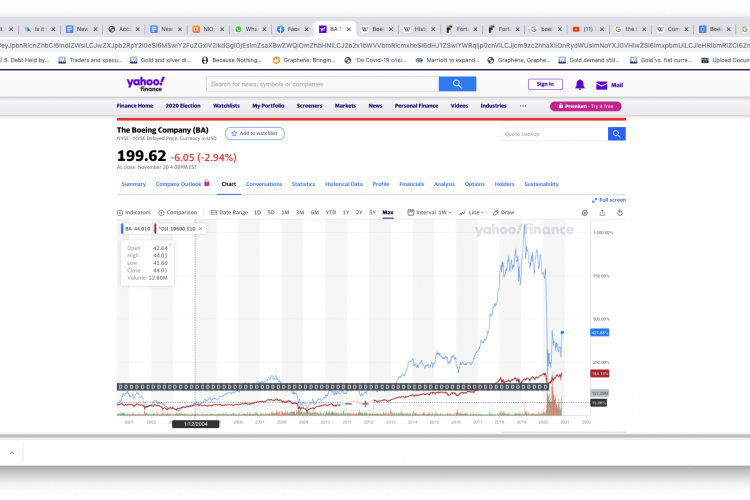Open Finance Home in navigation

pos(135,106)
